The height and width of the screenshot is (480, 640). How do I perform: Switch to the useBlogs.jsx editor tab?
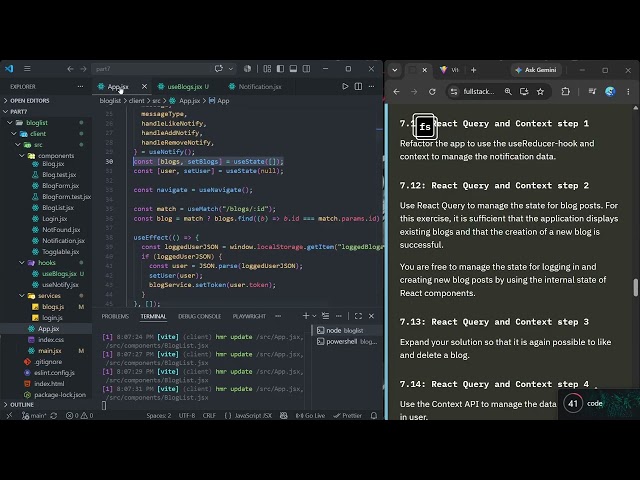184,87
